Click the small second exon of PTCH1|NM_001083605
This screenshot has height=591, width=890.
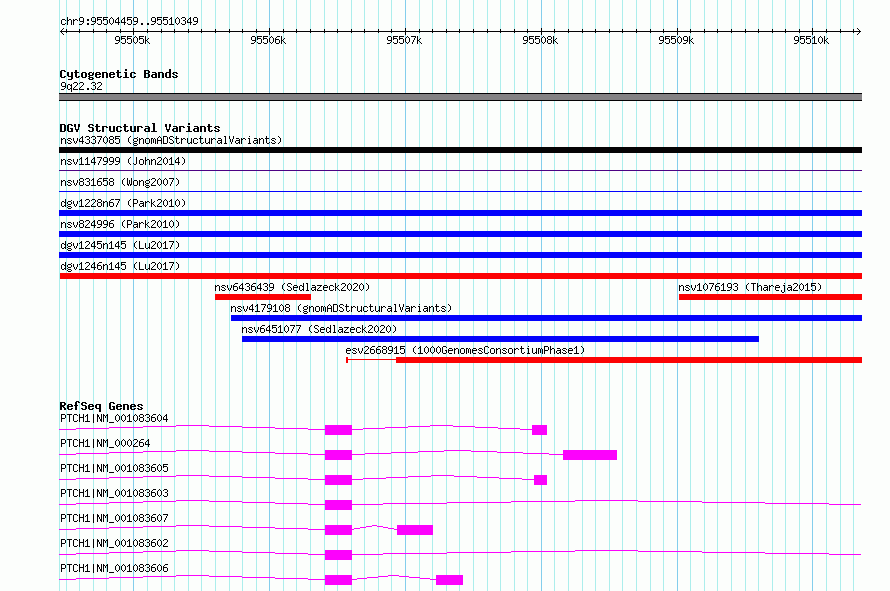(x=540, y=480)
